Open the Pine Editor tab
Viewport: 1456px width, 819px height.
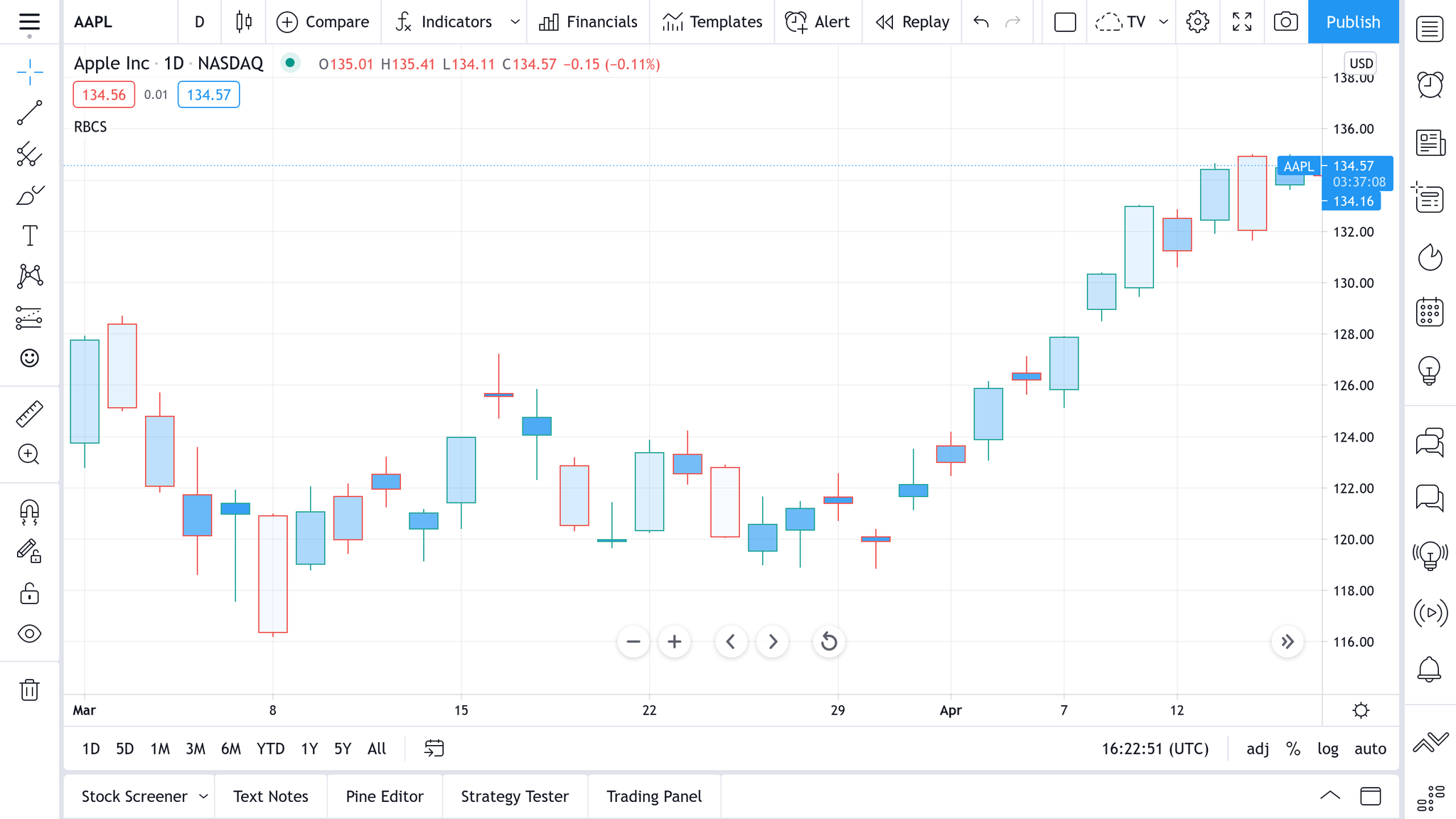pos(385,796)
